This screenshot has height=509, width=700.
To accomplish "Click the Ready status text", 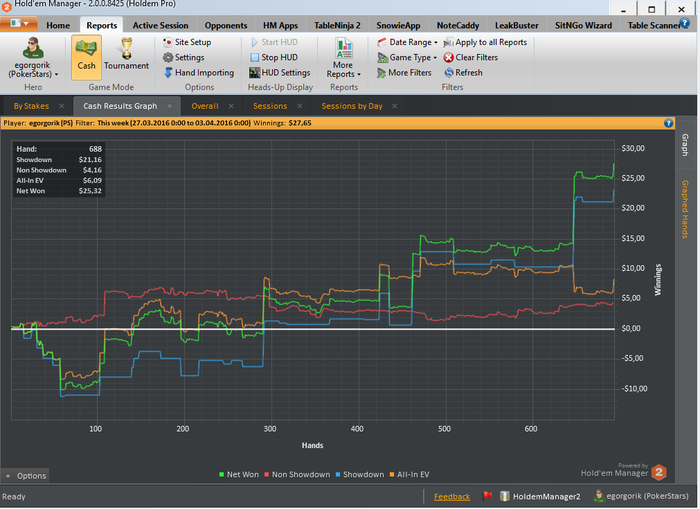I will coord(13,496).
